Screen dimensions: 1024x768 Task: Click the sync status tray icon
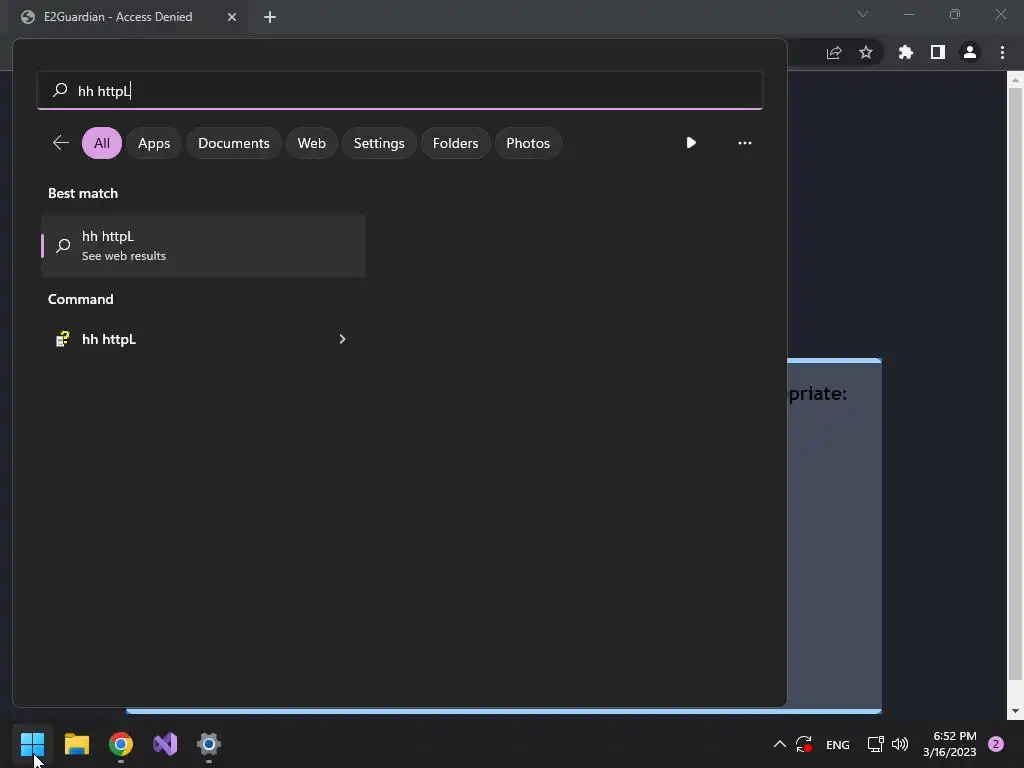804,744
